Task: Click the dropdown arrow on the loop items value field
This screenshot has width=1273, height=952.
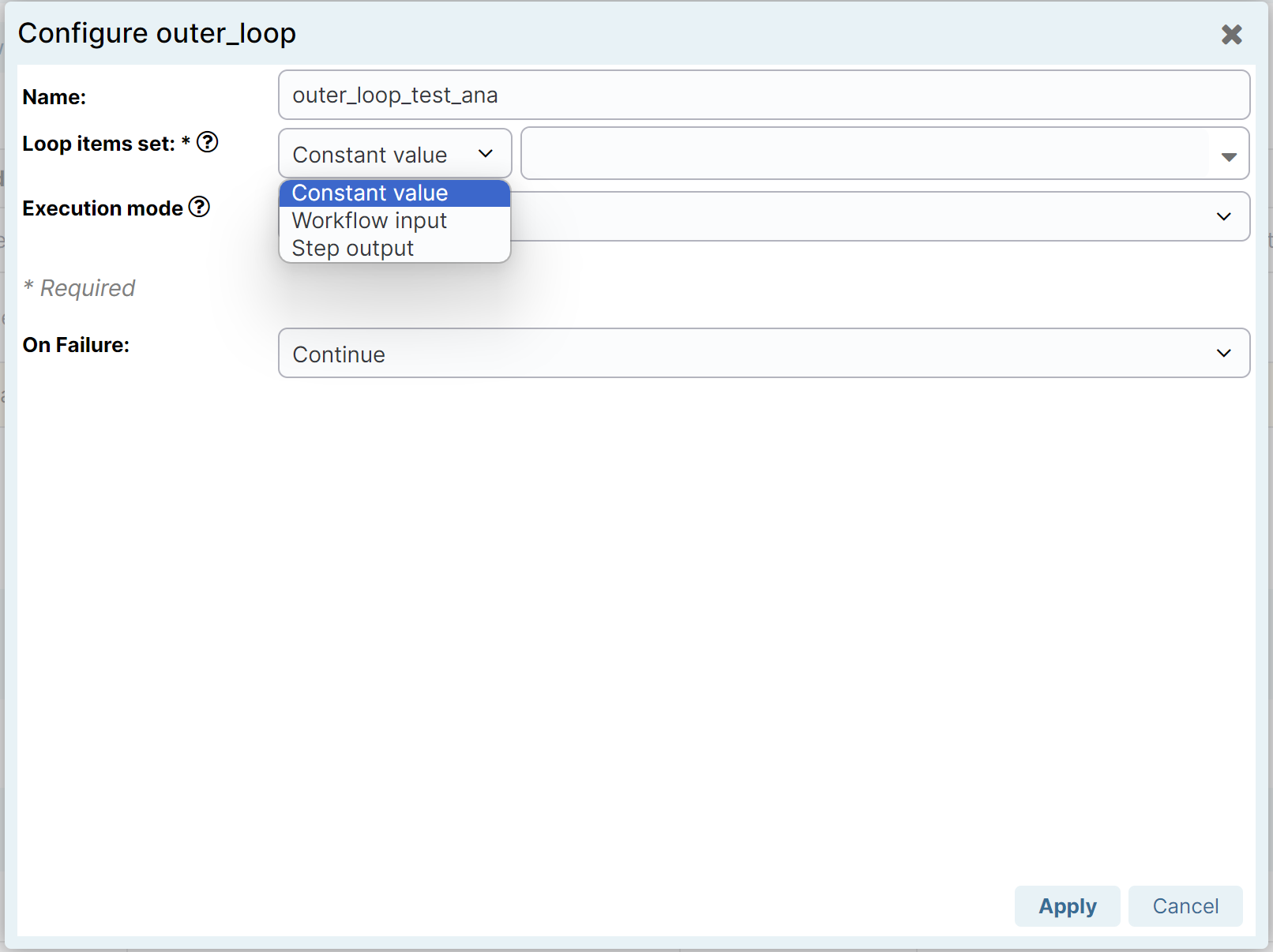Action: coord(1227,155)
